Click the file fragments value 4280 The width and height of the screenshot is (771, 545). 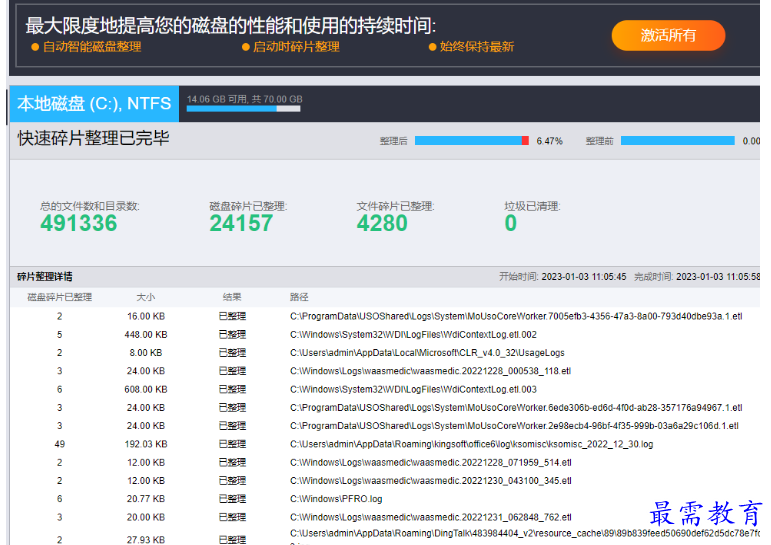(x=382, y=223)
